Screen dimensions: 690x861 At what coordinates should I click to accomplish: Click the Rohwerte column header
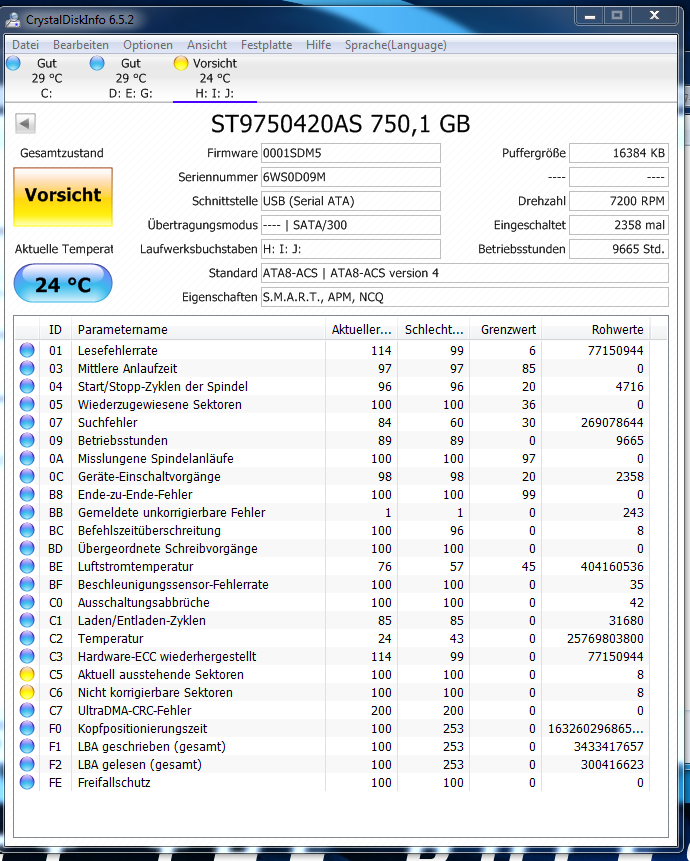(x=596, y=329)
